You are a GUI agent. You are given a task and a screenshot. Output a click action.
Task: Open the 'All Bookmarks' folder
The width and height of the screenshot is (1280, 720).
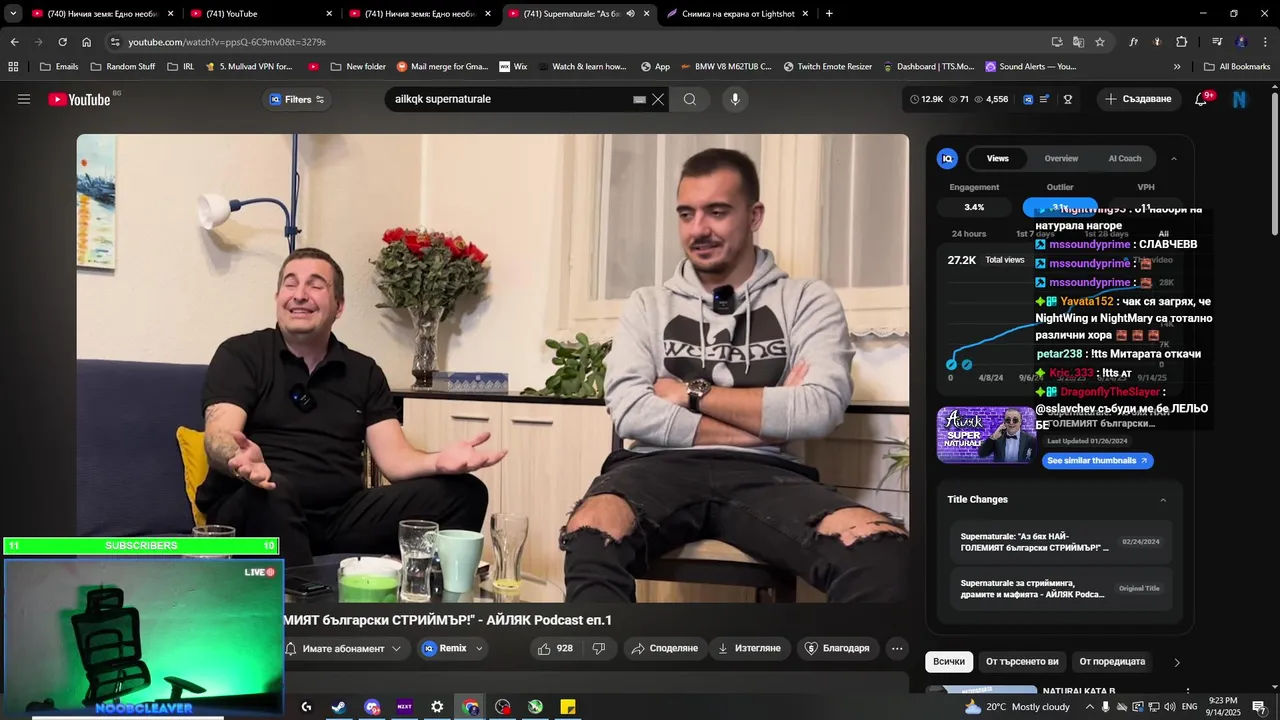coord(1237,67)
